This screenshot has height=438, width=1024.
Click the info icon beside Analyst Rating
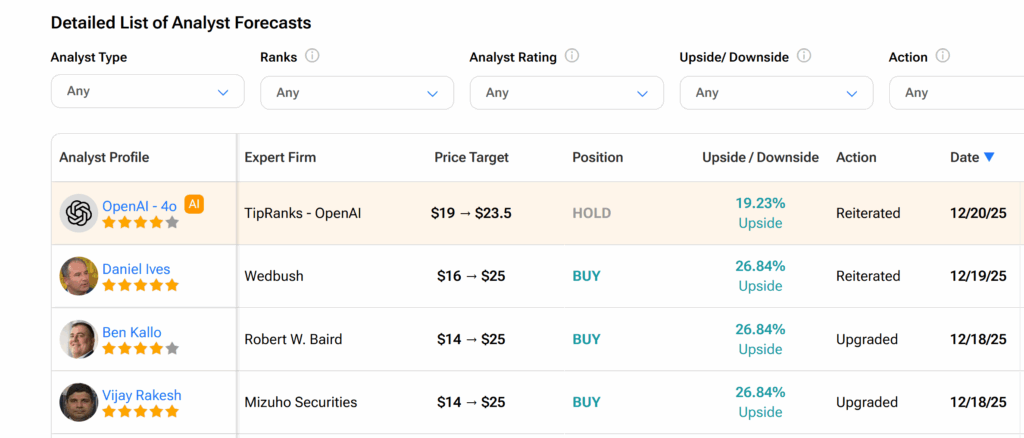click(572, 57)
